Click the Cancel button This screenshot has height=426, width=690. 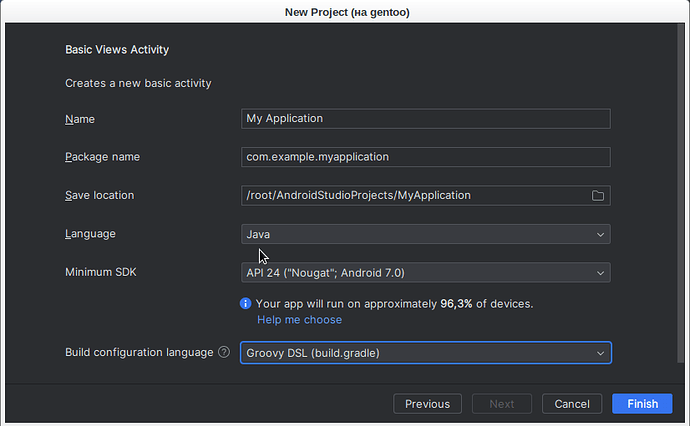click(x=572, y=404)
